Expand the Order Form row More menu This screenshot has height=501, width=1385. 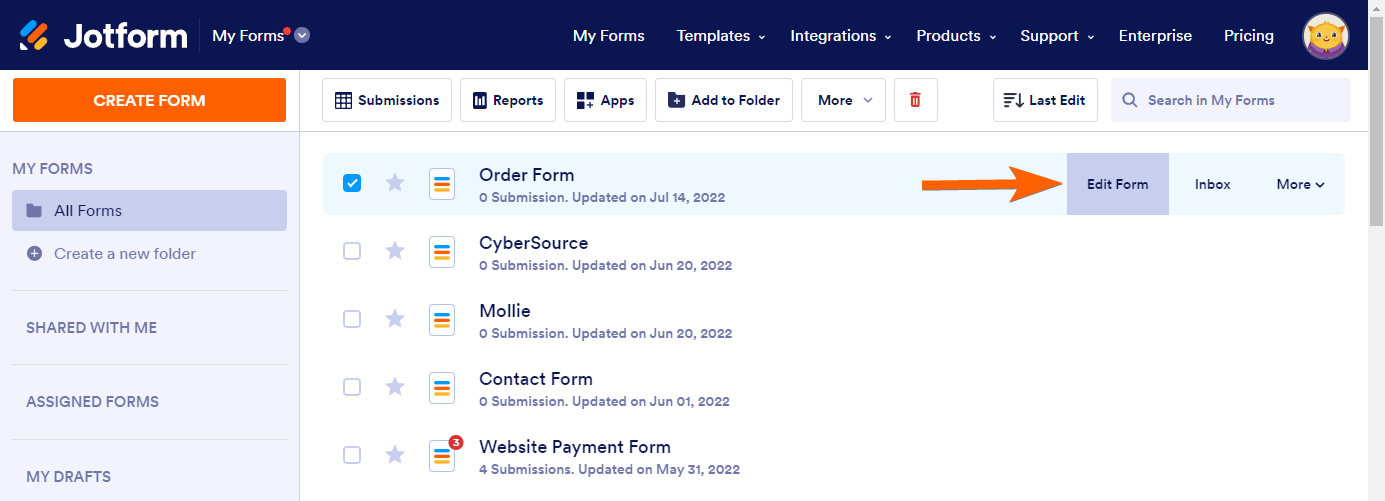point(1300,184)
